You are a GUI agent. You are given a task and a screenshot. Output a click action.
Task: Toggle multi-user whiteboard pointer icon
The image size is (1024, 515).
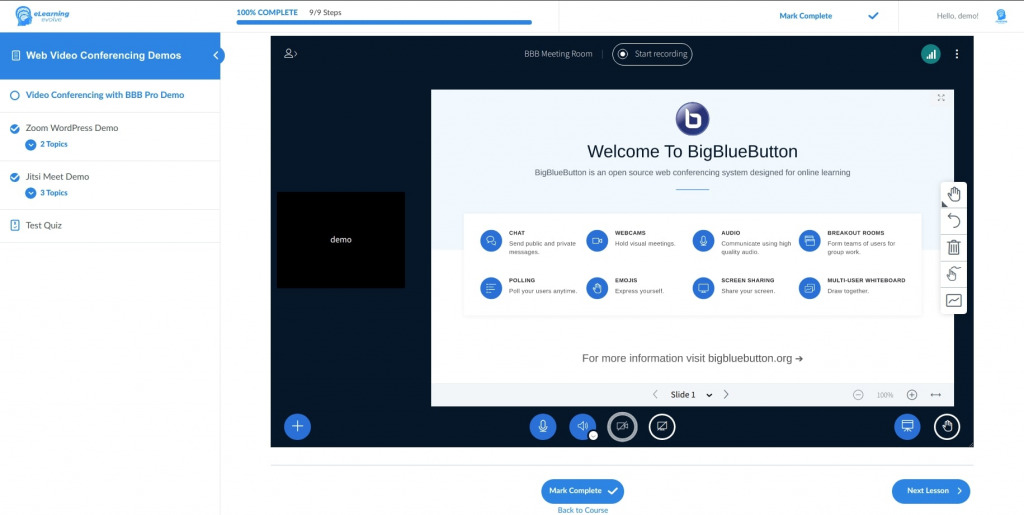pos(953,273)
